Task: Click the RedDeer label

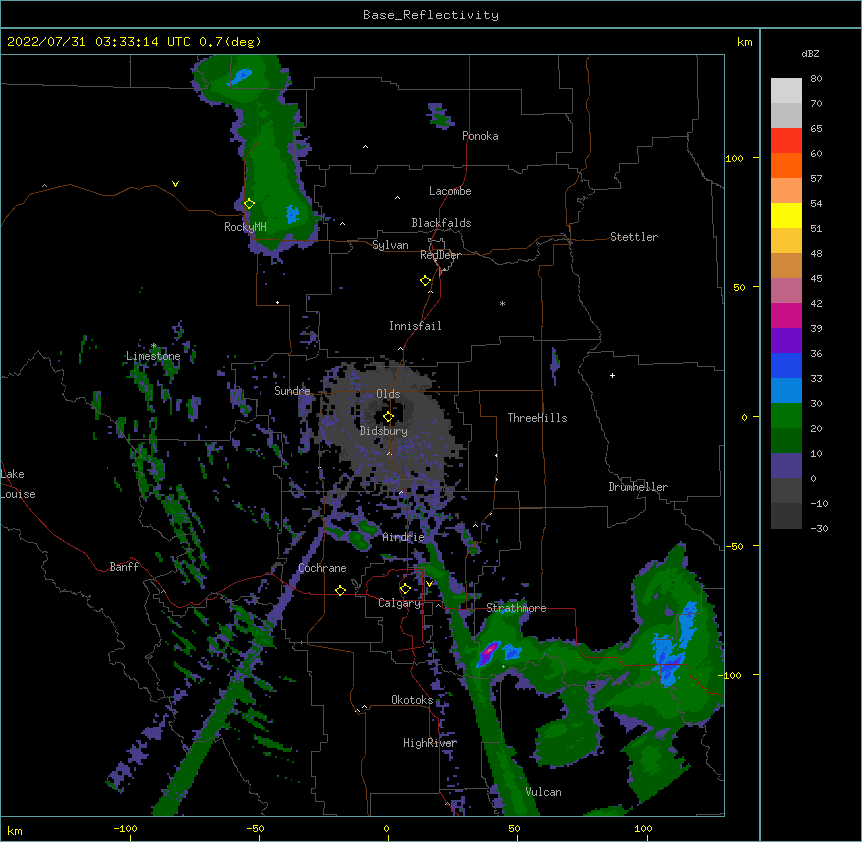Action: click(x=440, y=255)
